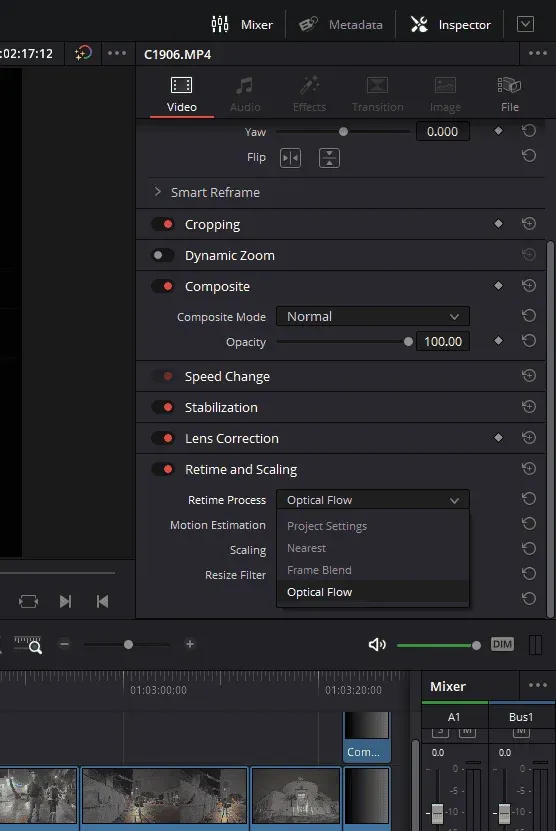Mute audio with the speaker icon
The width and height of the screenshot is (556, 831).
[x=377, y=644]
